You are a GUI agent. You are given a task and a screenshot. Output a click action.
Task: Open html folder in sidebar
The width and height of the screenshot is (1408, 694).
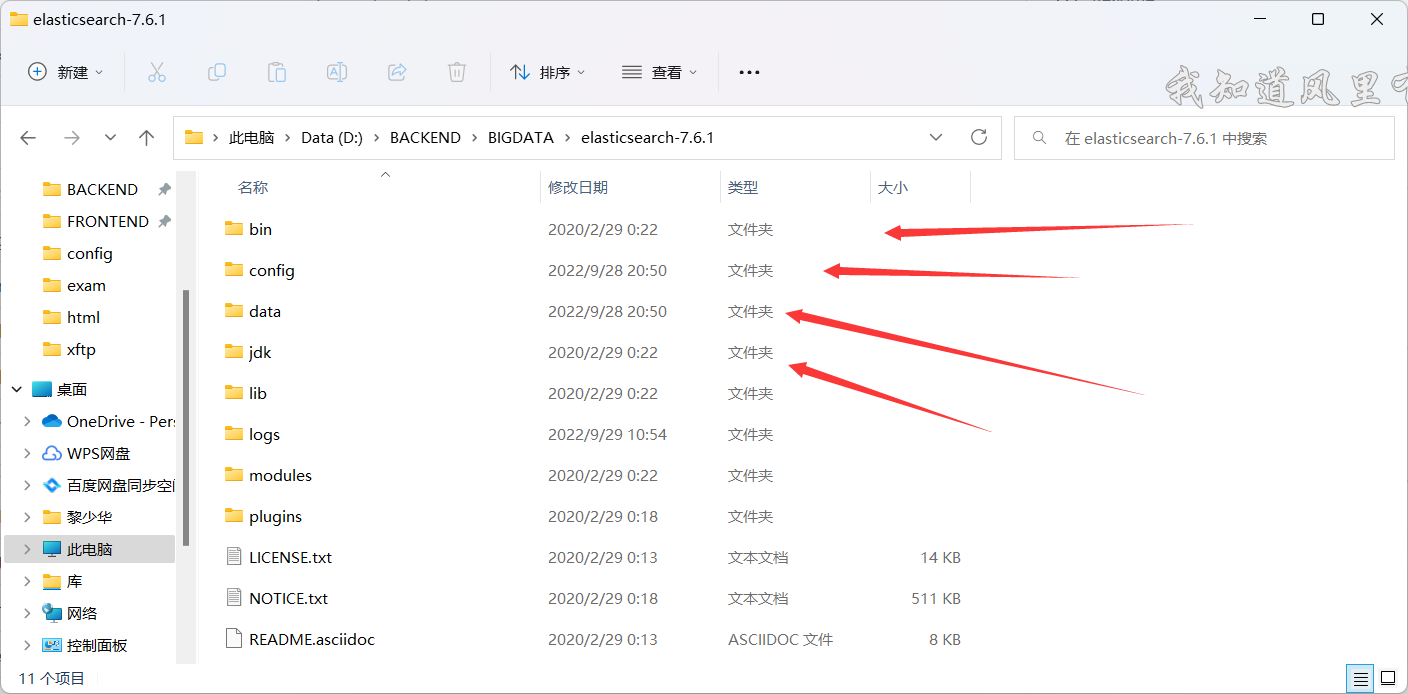coord(83,317)
